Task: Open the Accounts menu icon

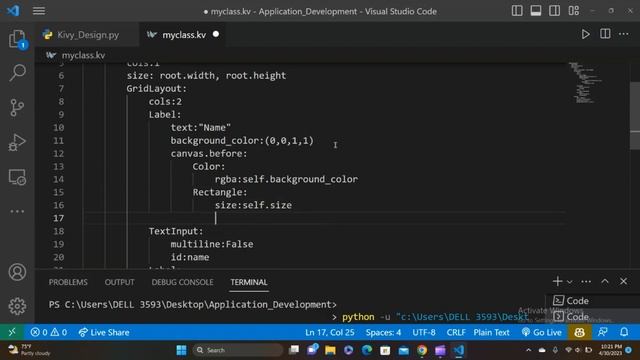Action: [18, 272]
